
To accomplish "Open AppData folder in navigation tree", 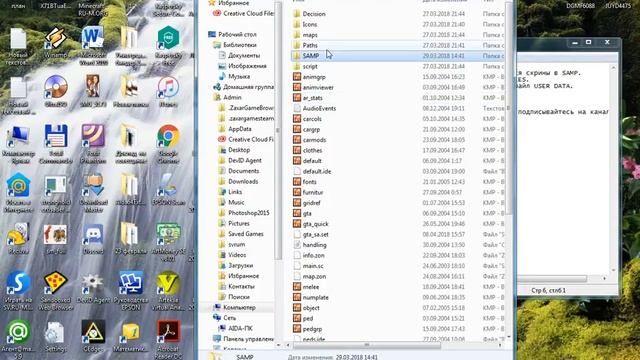I will tap(240, 129).
